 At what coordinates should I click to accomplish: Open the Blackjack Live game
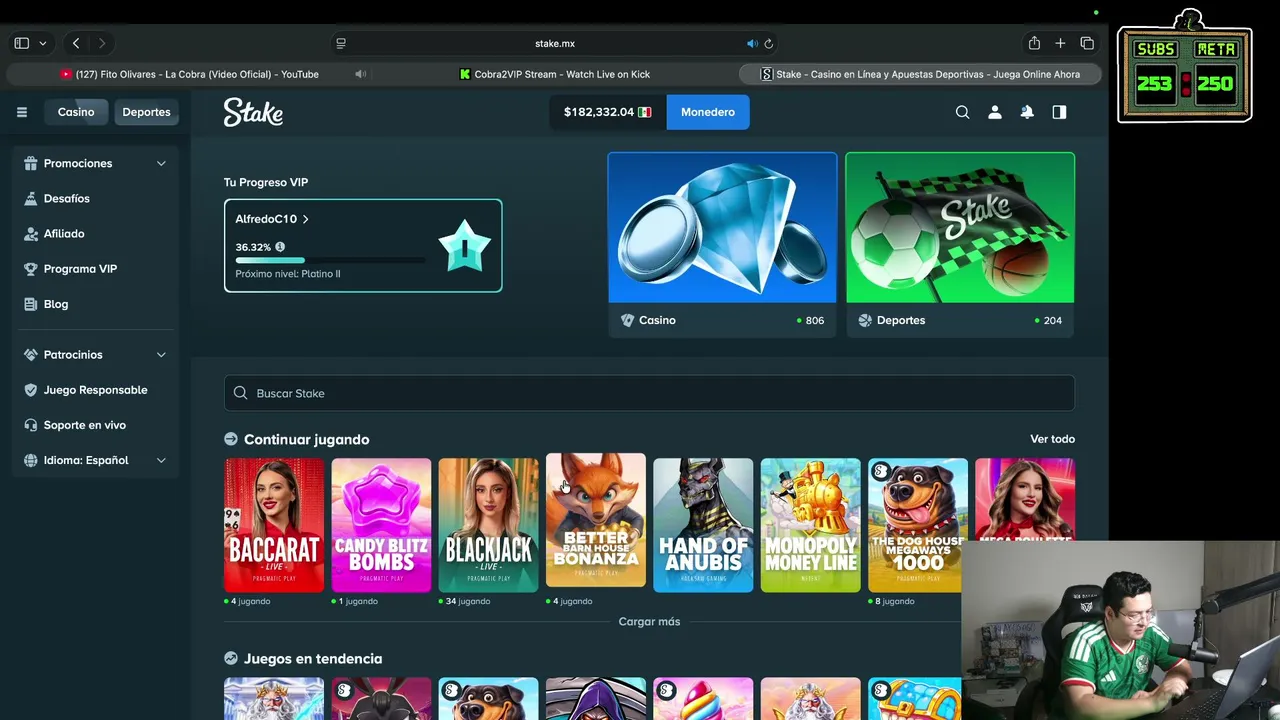coord(488,525)
